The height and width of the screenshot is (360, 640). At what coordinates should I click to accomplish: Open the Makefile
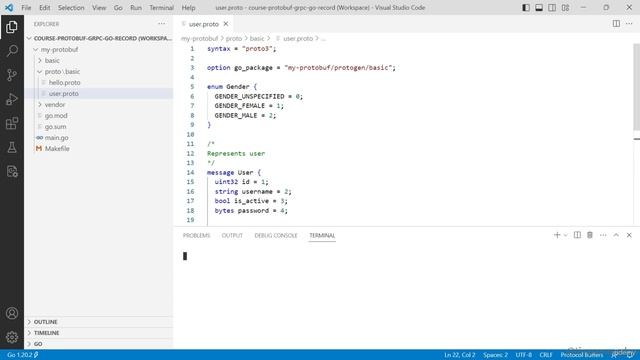(98, 149)
